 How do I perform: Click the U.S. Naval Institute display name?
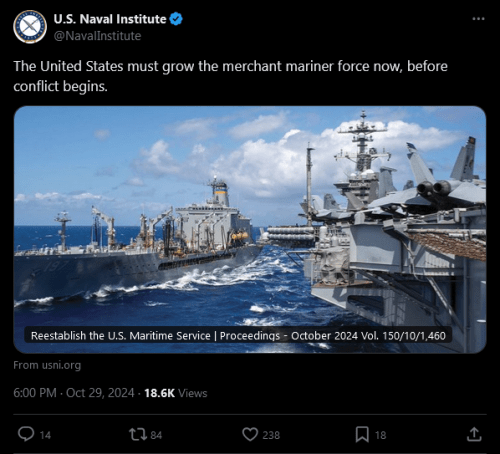tap(110, 19)
